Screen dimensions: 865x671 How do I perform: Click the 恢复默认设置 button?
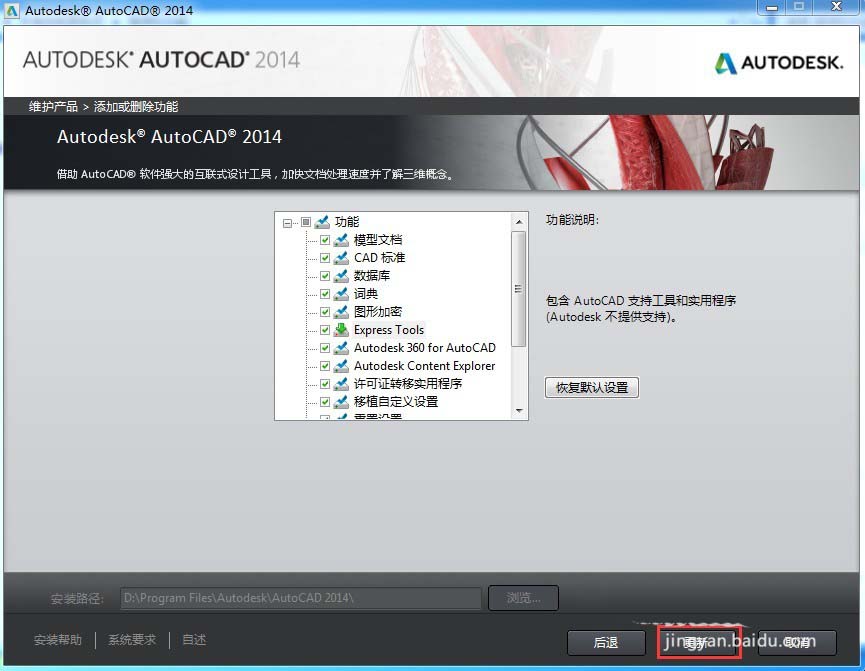pyautogui.click(x=591, y=387)
